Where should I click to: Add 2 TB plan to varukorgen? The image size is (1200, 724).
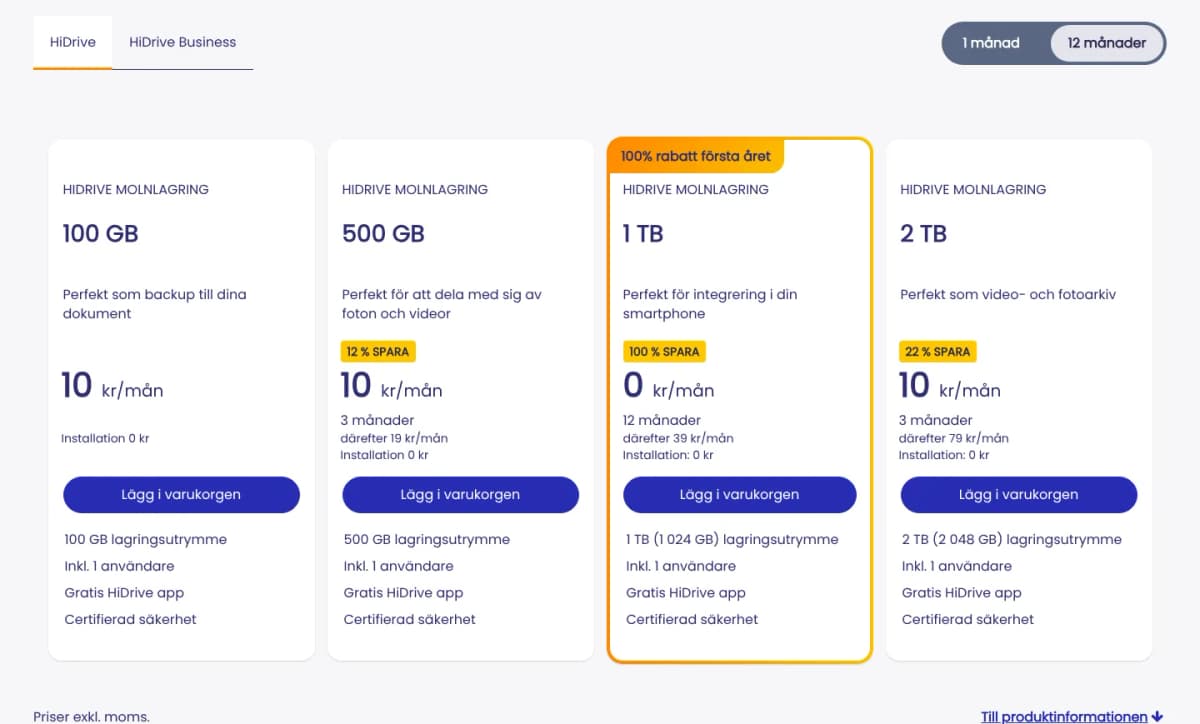point(1019,495)
